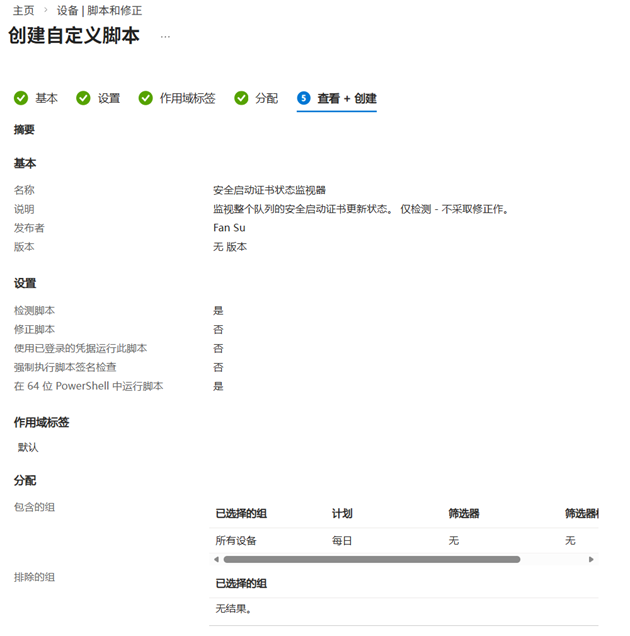This screenshot has width=630, height=636.
Task: Click the 筛选器 column header
Action: pos(463,514)
